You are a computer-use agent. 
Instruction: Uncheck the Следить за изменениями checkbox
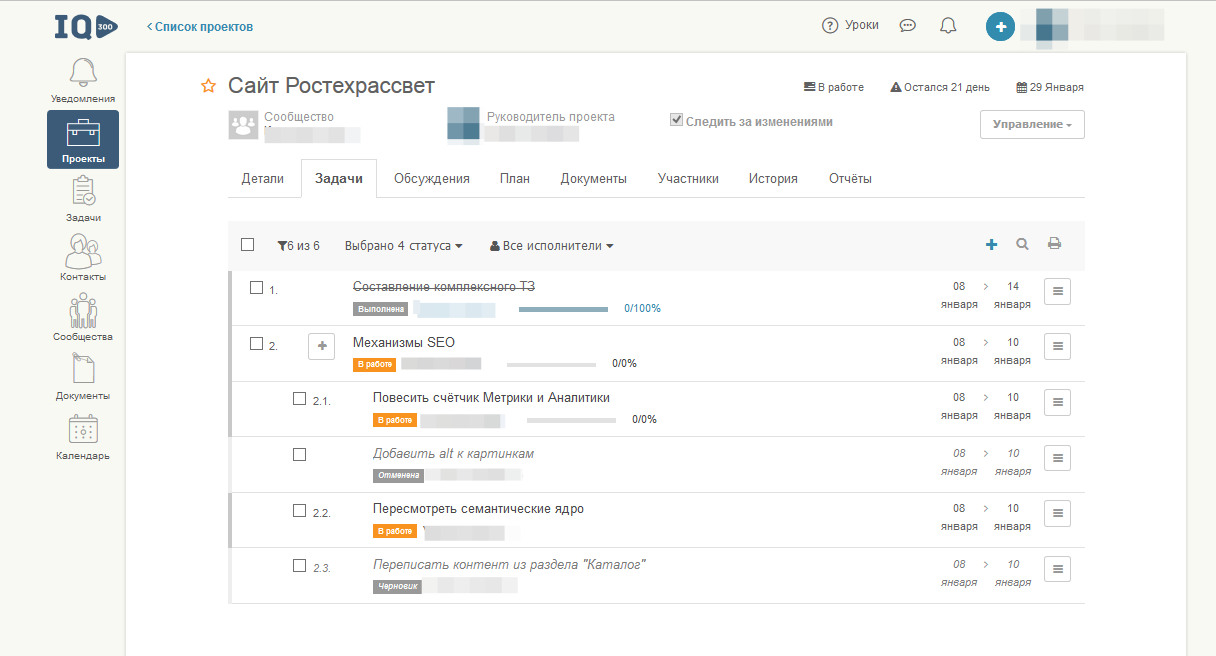pyautogui.click(x=676, y=119)
